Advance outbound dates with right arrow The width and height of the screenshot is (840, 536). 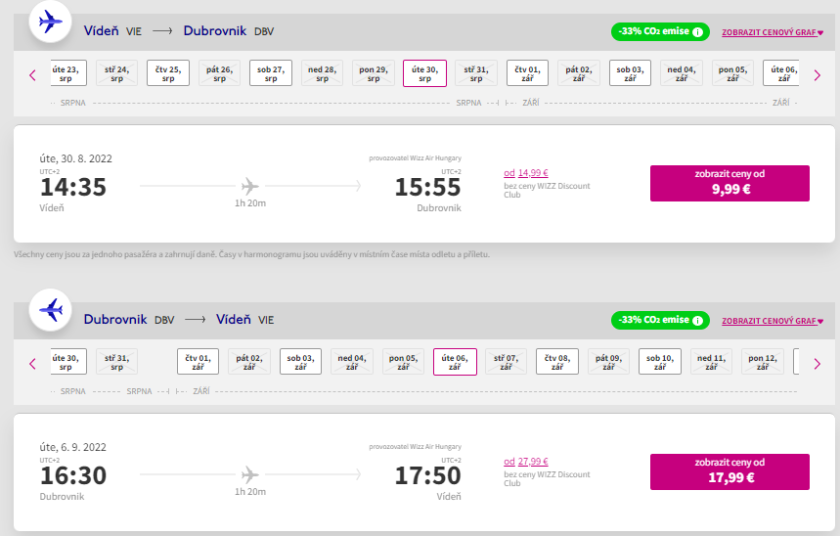point(817,75)
